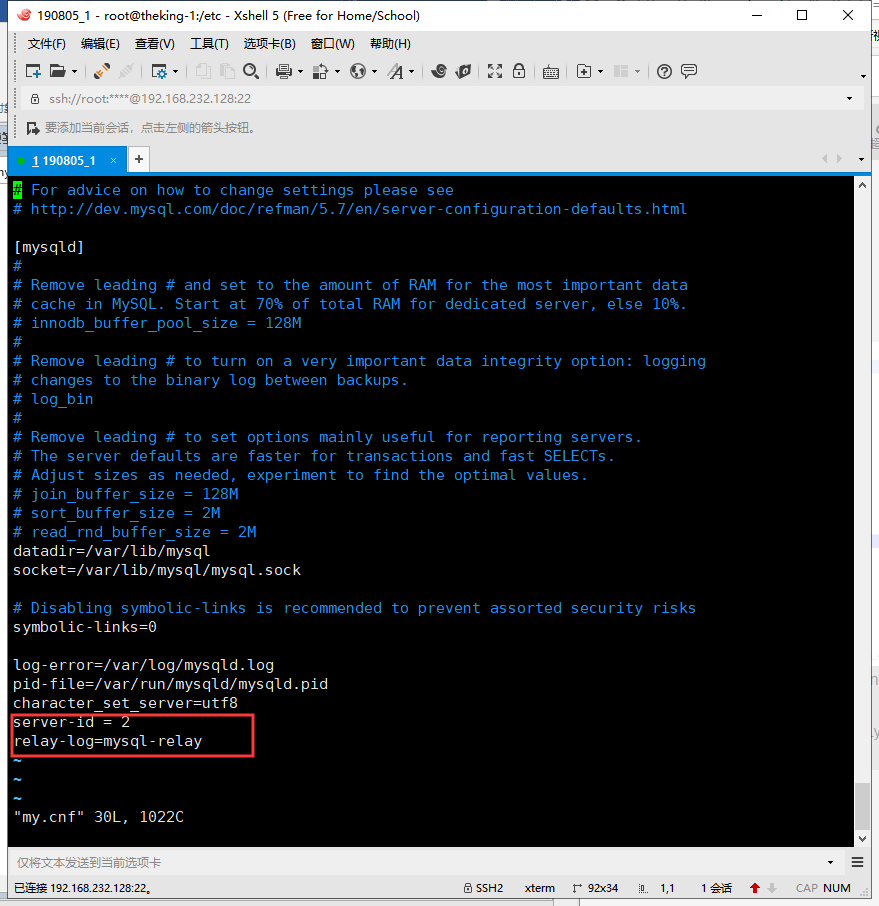
Task: Open the session properties gear icon
Action: tap(159, 71)
